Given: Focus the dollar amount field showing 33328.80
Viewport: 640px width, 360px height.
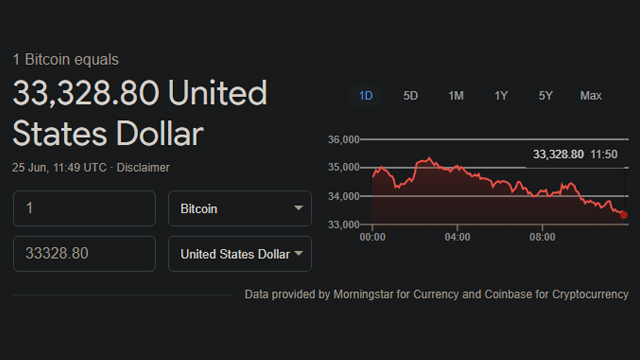Looking at the screenshot, I should 84,254.
